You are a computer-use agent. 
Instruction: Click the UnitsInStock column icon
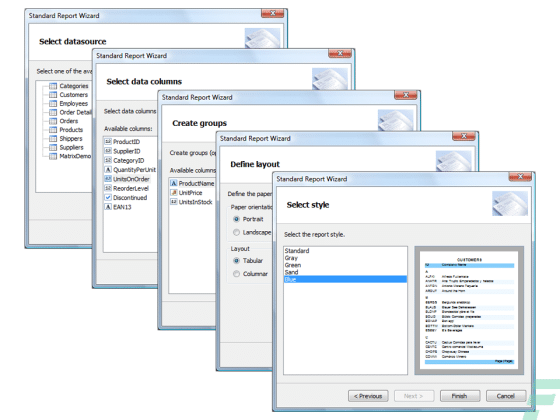click(x=174, y=202)
